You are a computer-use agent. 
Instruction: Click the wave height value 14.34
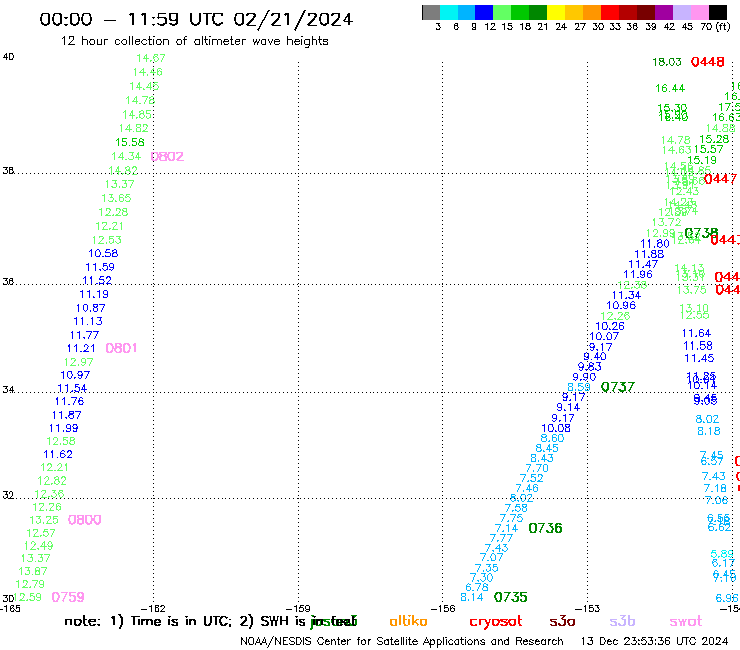click(x=126, y=156)
